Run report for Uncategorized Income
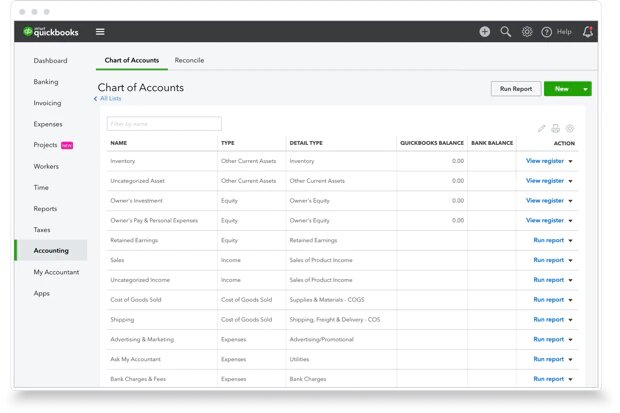The image size is (620, 413). click(548, 280)
